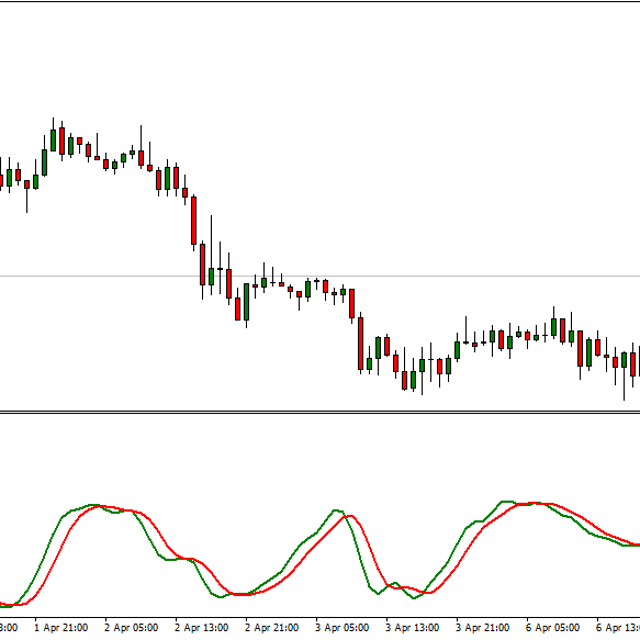Viewport: 640px width, 640px height.
Task: Click the green oscillator dip near 3 Apr 13:00
Action: [382, 594]
